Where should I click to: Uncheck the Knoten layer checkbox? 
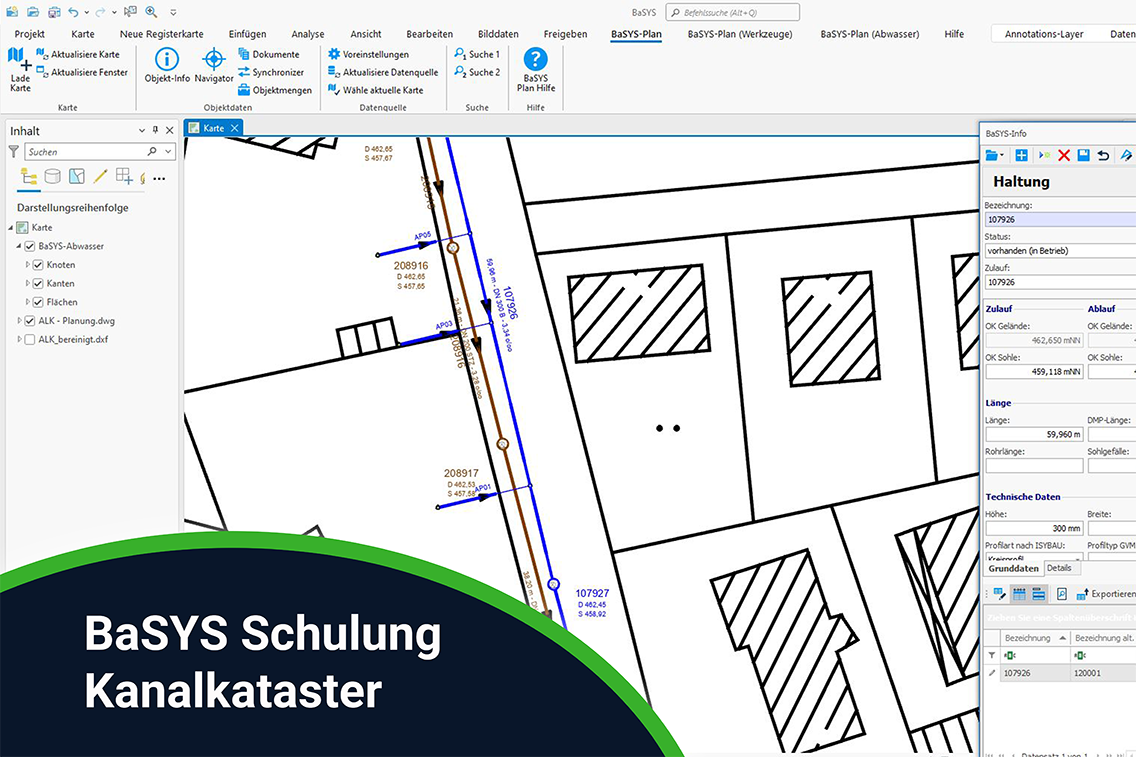coord(38,265)
